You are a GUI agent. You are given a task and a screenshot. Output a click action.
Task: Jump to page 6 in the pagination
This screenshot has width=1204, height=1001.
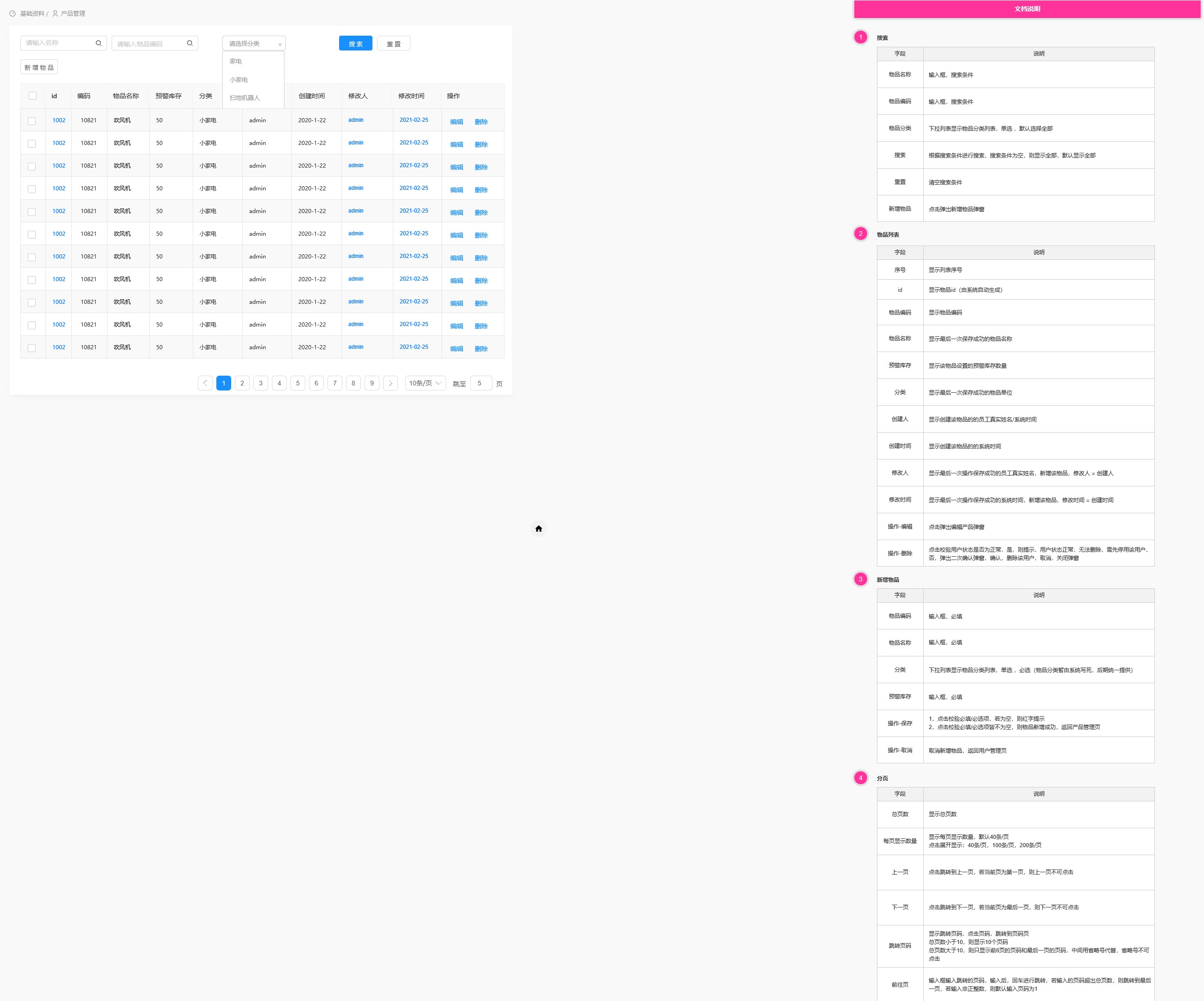(x=316, y=383)
